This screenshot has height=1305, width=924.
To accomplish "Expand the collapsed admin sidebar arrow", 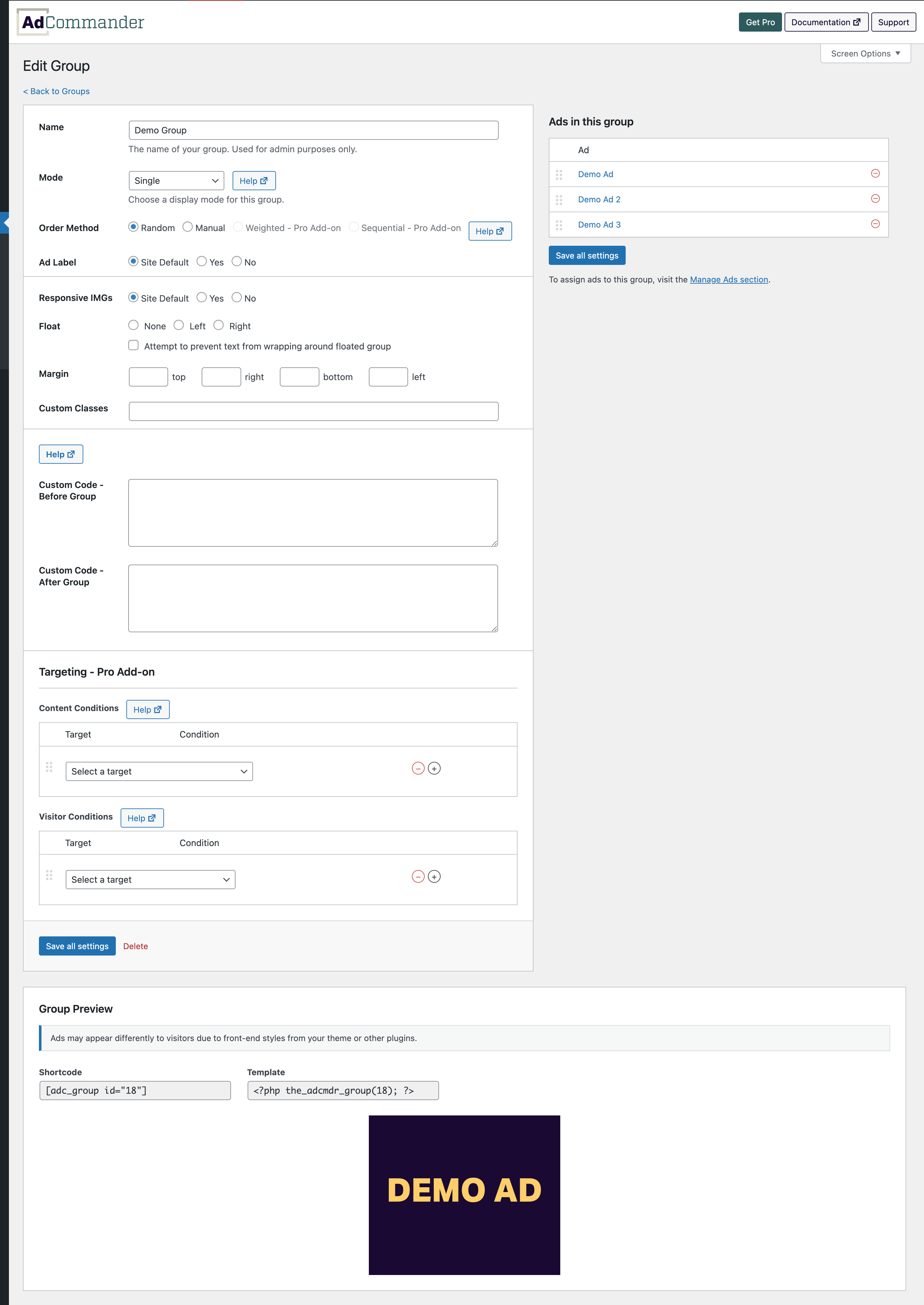I will coord(5,222).
